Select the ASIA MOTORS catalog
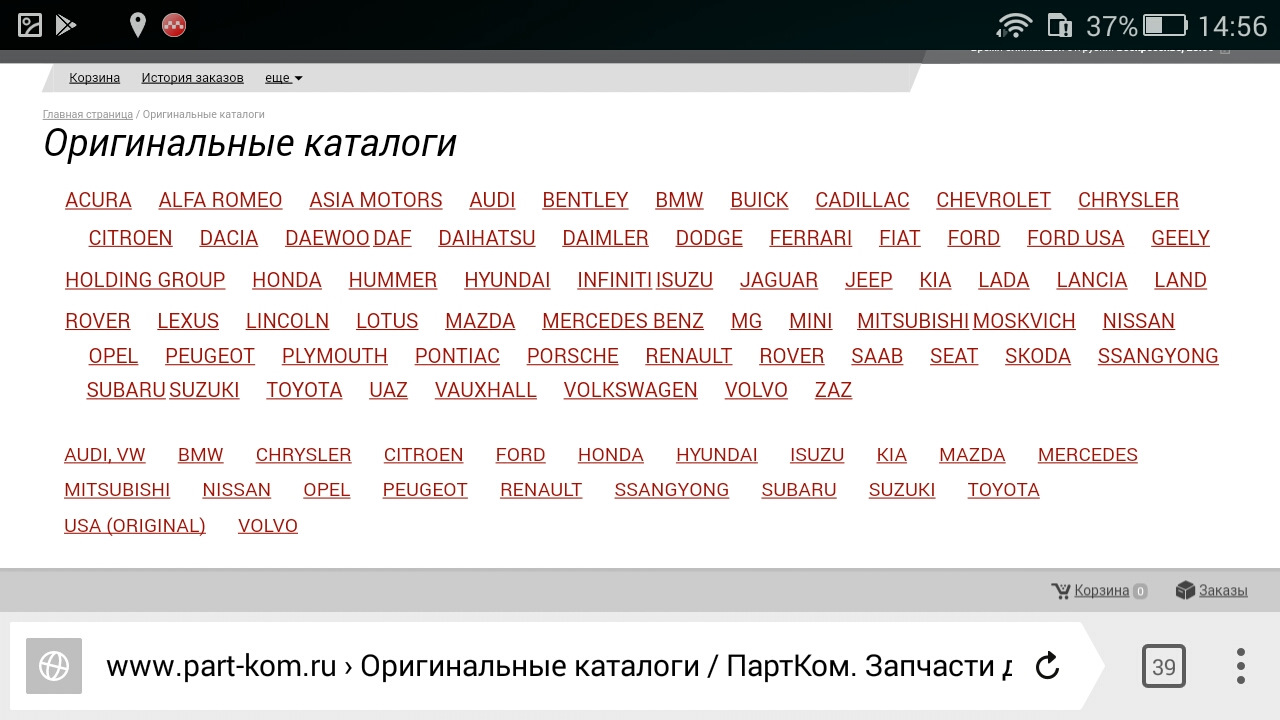1280x720 pixels. pos(376,200)
